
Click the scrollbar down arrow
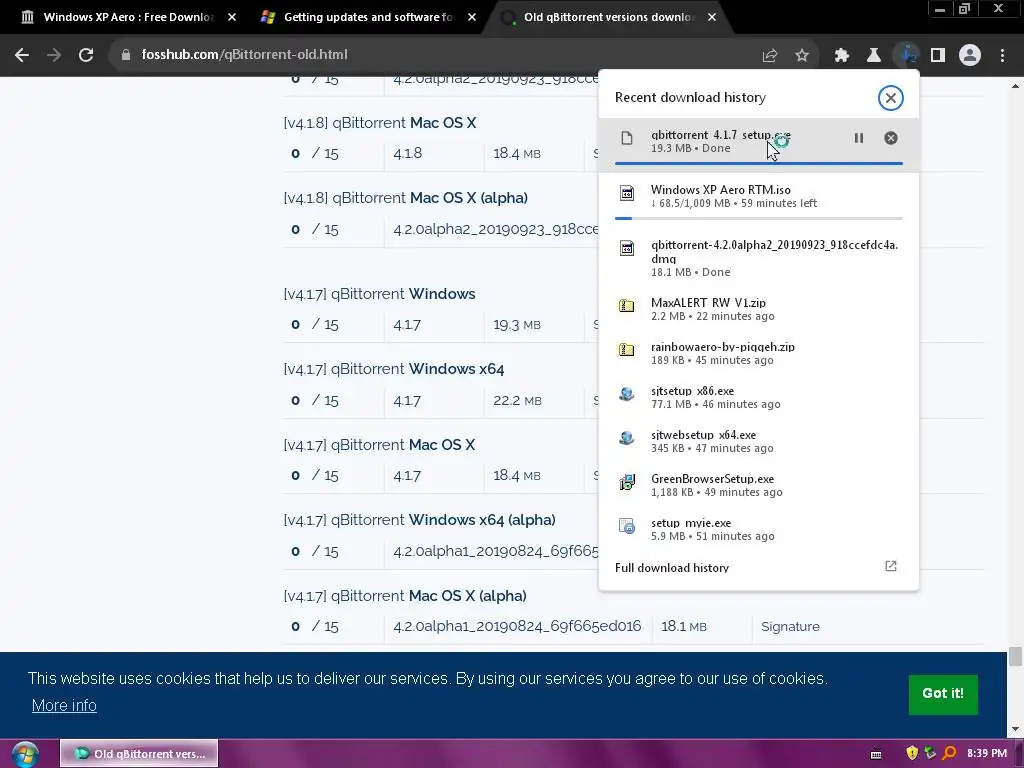tap(1015, 729)
